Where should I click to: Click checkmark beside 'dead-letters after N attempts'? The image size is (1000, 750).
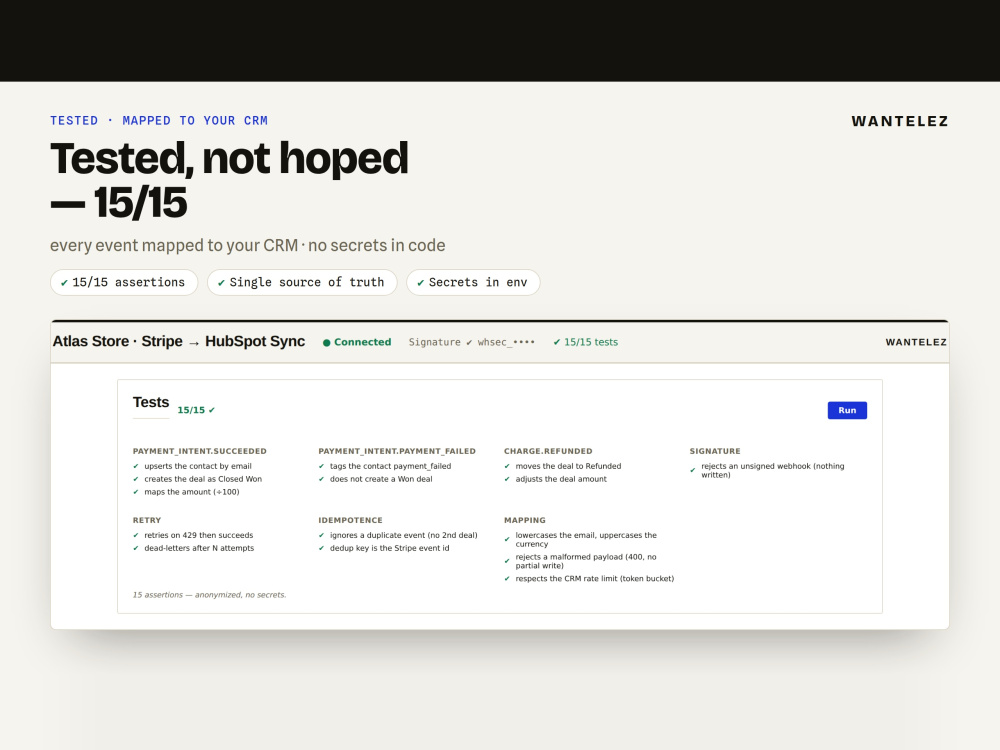(136, 548)
